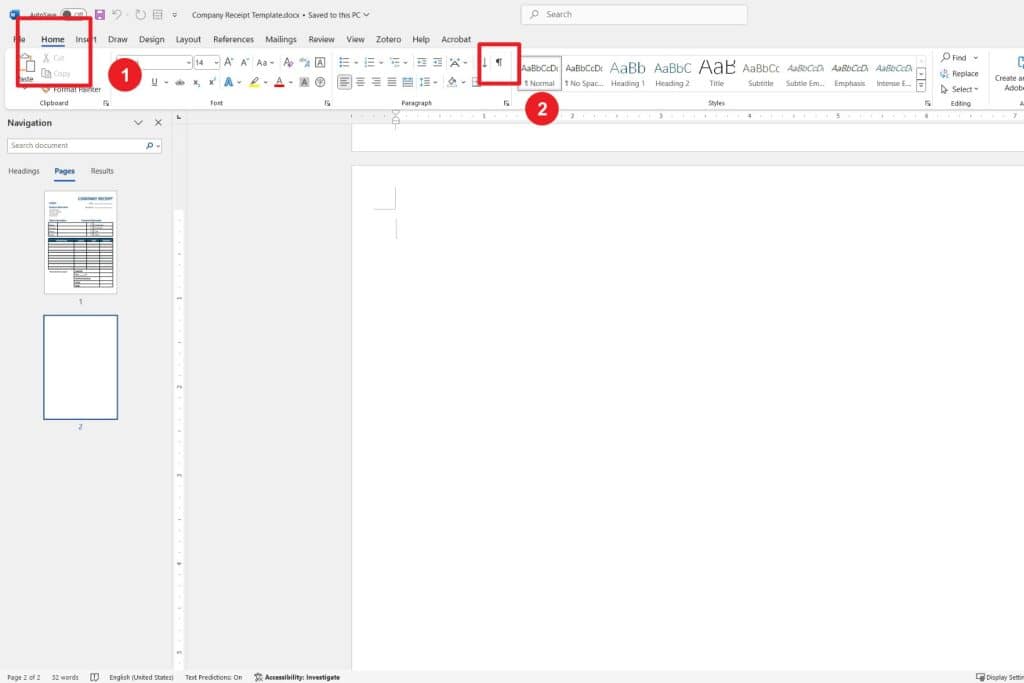This screenshot has width=1024, height=683.
Task: Switch to Headings tab in Navigation pane
Action: [x=24, y=171]
